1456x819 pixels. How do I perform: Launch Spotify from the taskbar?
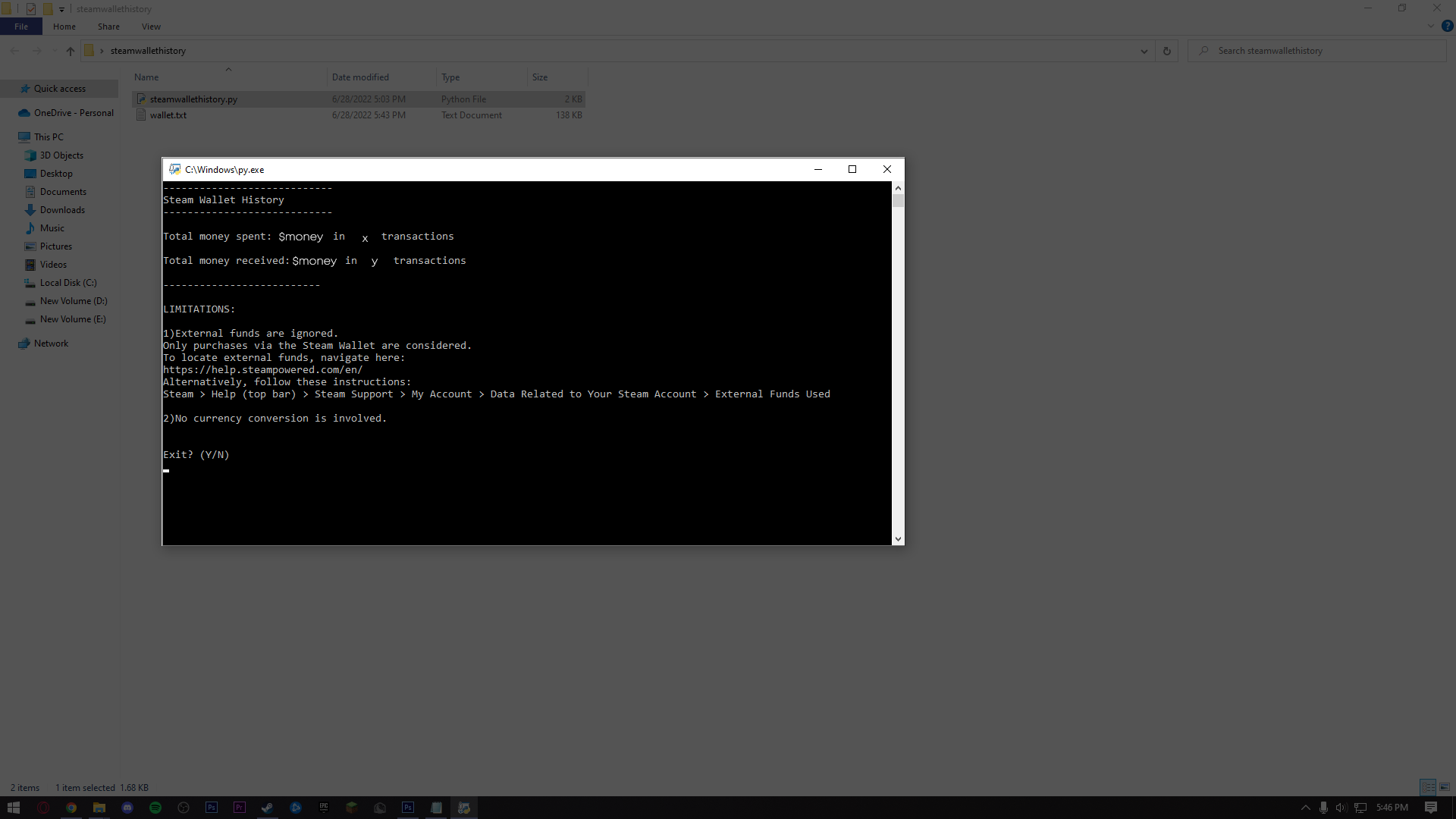point(155,808)
